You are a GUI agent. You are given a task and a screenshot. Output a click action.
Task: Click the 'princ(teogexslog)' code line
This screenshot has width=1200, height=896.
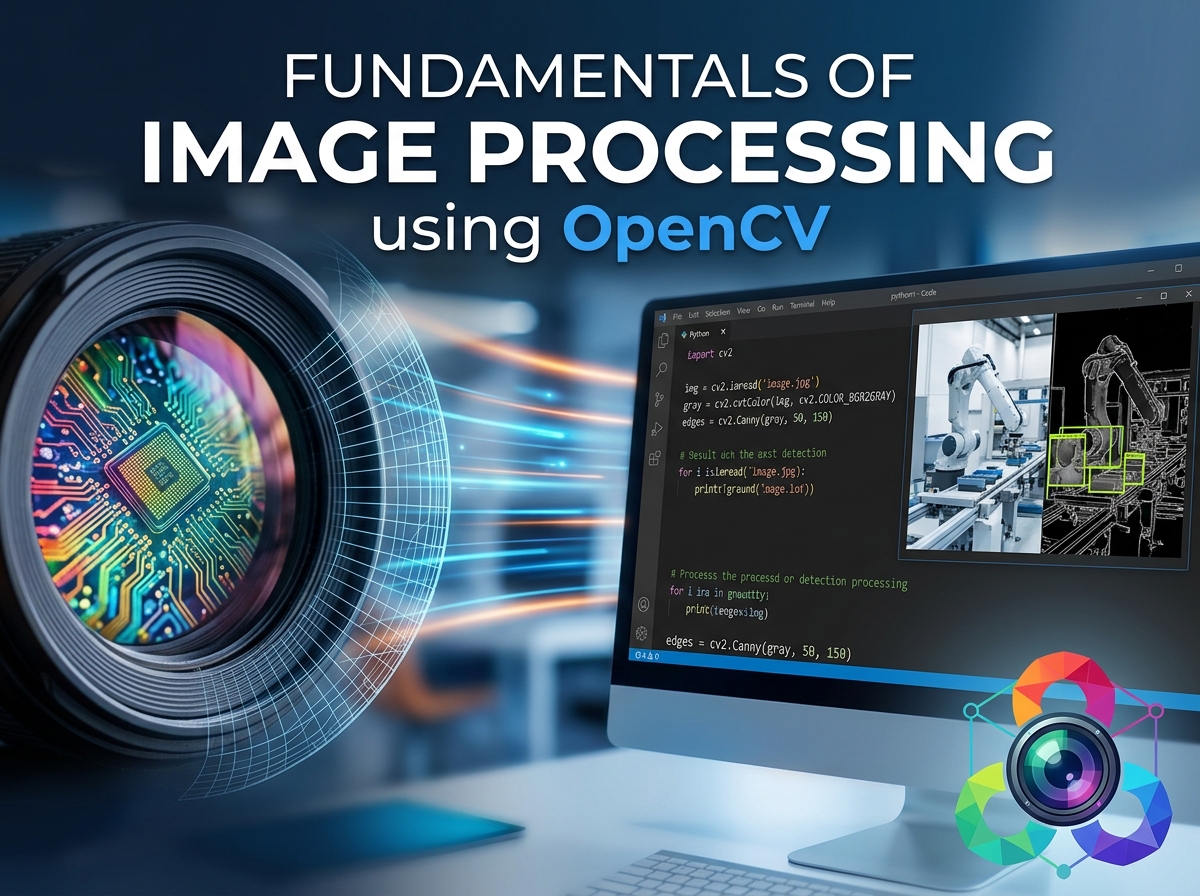point(726,611)
